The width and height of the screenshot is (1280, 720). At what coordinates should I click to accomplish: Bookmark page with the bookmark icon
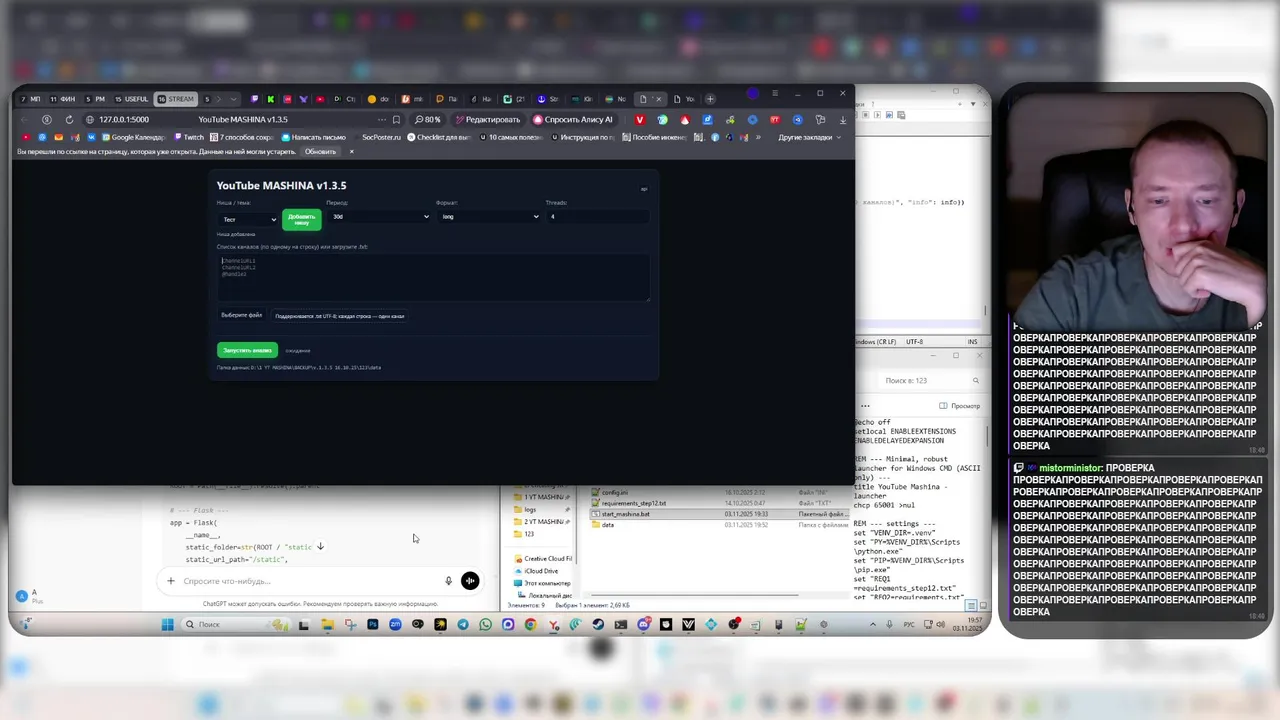pos(397,119)
